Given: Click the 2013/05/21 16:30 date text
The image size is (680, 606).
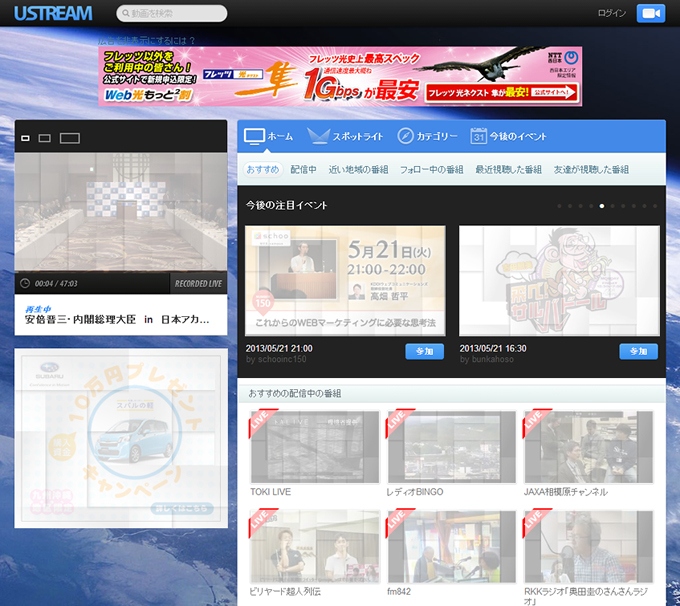Looking at the screenshot, I should tap(493, 348).
